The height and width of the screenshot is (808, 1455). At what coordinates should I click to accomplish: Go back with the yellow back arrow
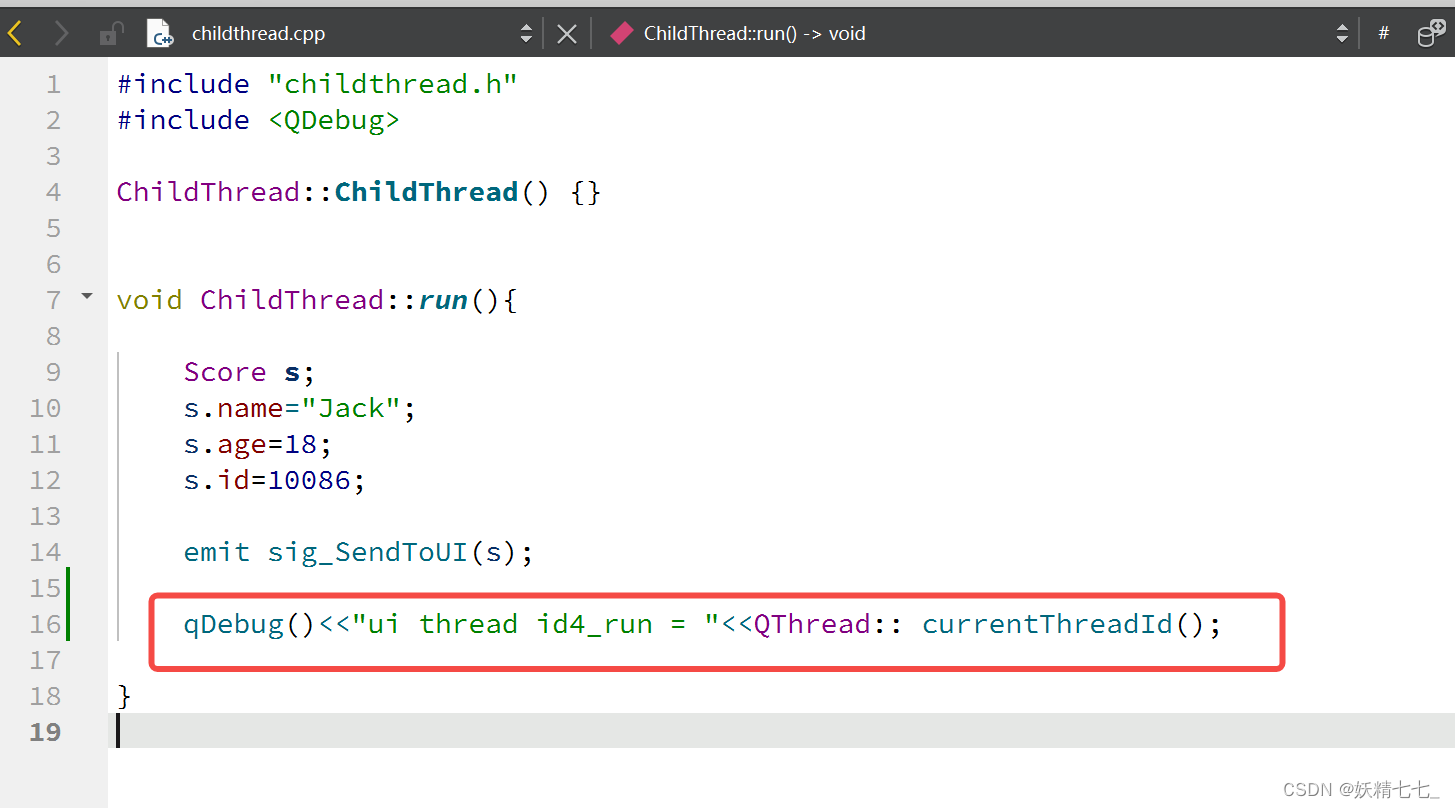14,33
